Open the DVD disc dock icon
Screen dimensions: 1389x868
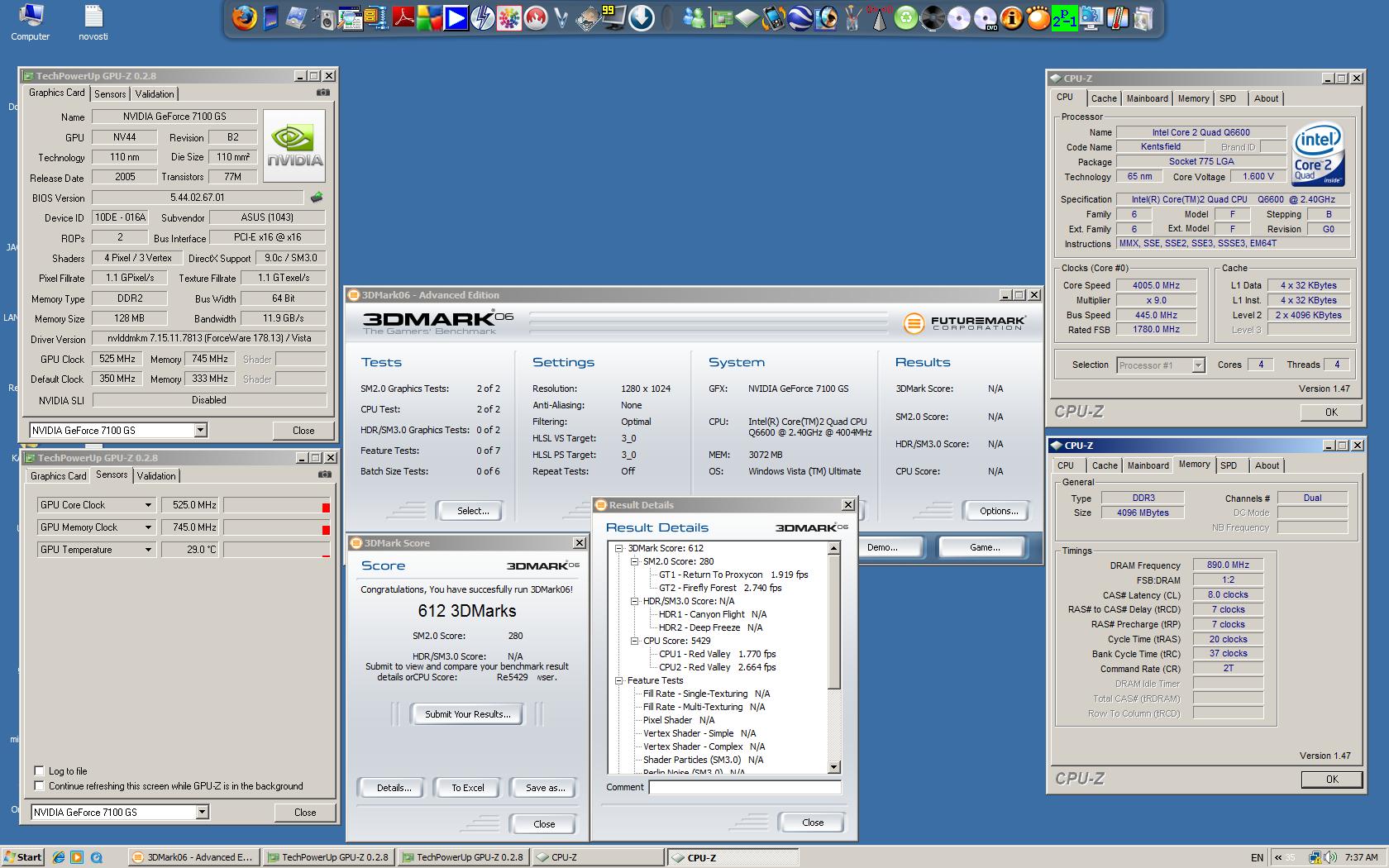986,18
